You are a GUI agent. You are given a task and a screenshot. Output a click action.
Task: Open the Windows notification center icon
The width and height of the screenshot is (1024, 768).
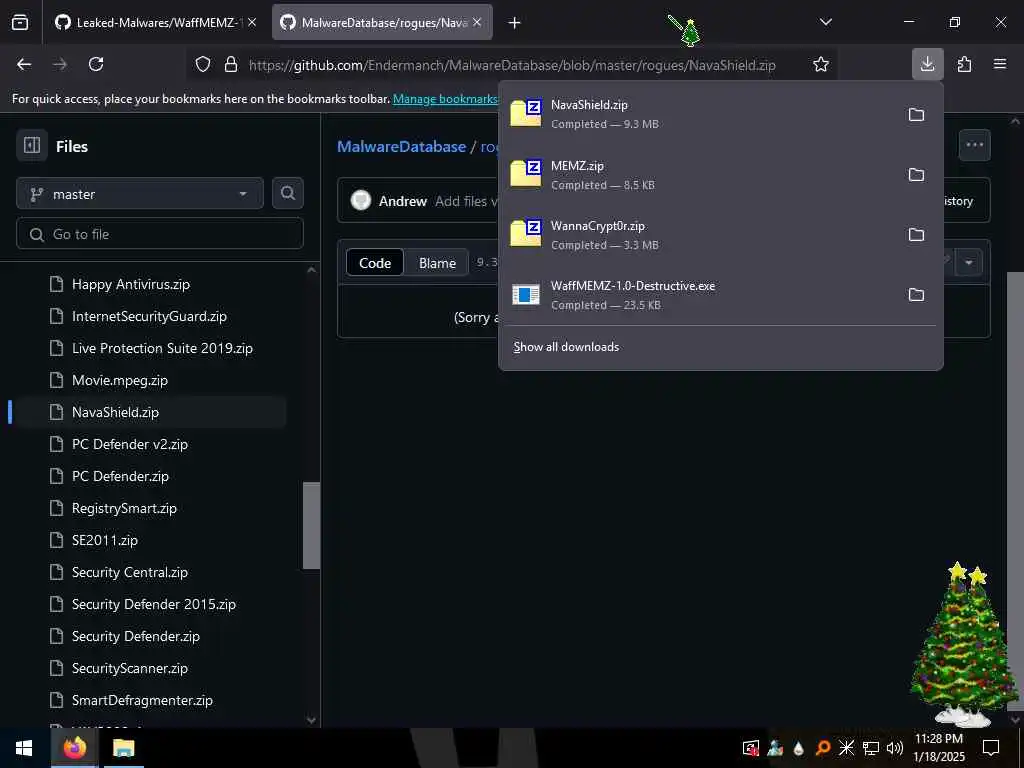[x=991, y=748]
